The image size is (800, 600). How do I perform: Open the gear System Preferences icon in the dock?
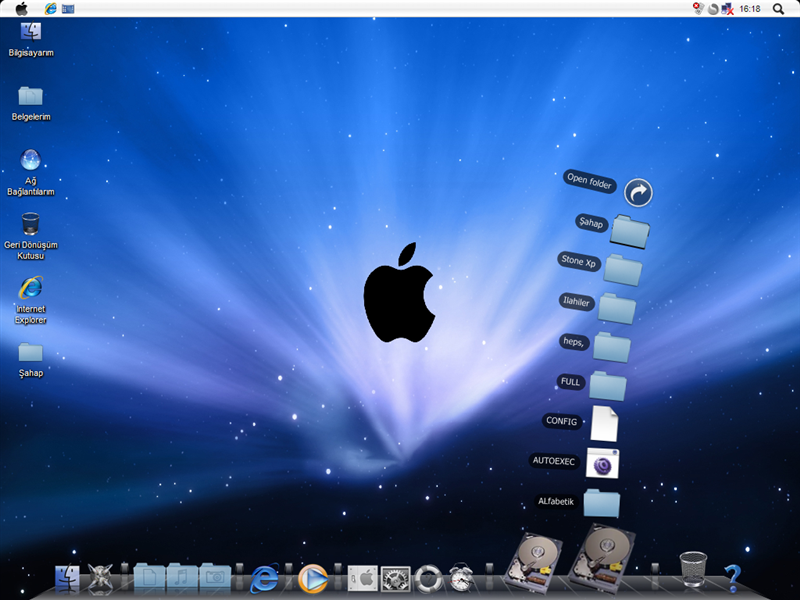[x=395, y=579]
